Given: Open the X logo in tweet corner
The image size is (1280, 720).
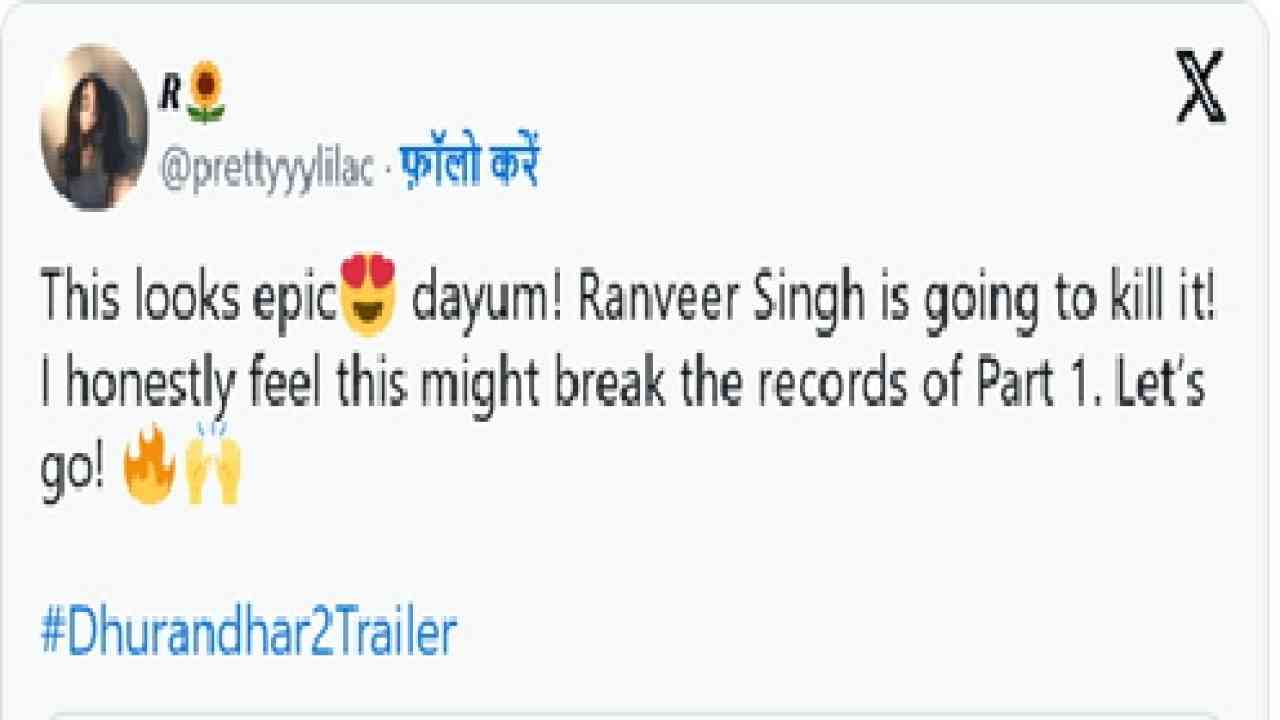Looking at the screenshot, I should tap(1199, 87).
